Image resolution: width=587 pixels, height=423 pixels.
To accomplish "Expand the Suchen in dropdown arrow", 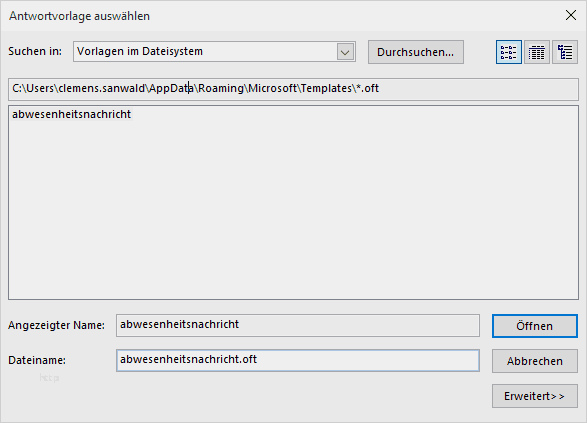I will click(345, 52).
